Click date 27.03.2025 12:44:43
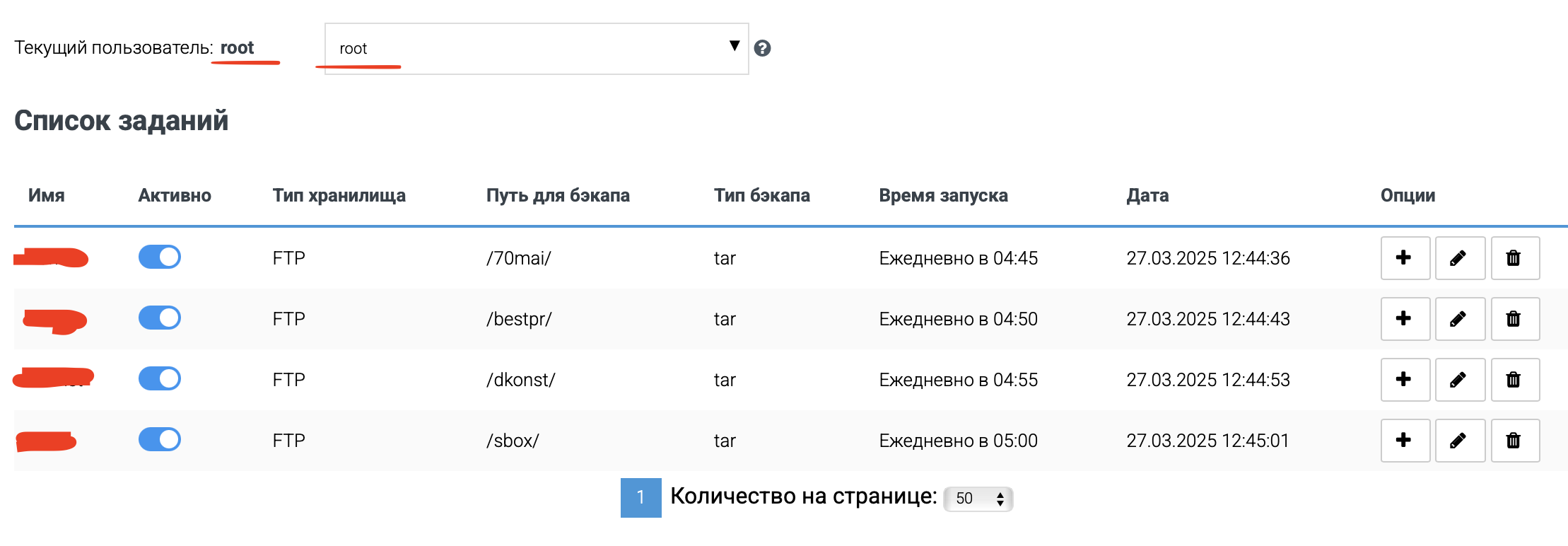1568x546 pixels. click(1208, 319)
